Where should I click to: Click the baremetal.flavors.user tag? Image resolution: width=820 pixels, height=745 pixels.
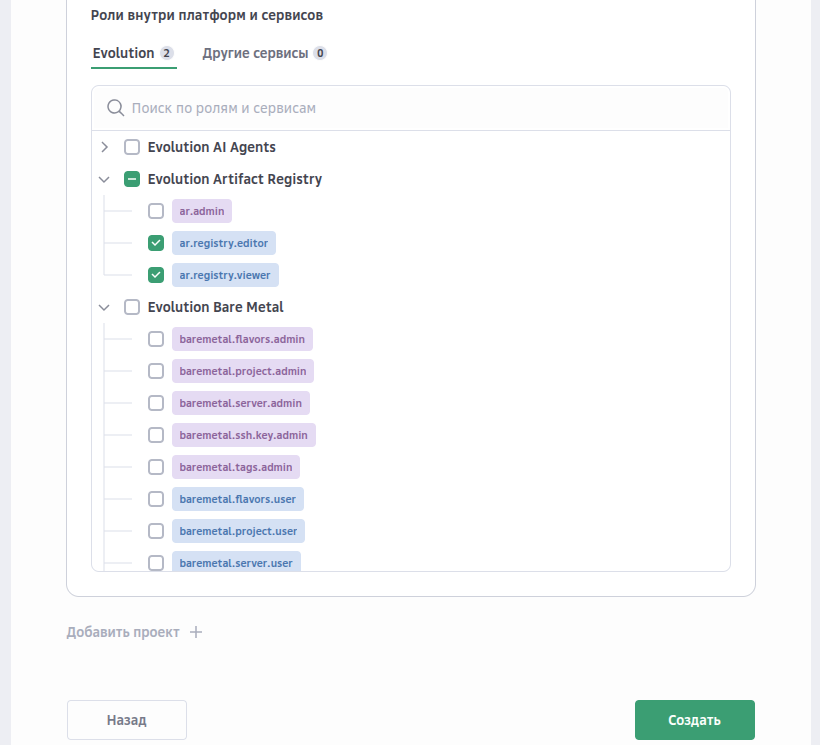tap(238, 499)
